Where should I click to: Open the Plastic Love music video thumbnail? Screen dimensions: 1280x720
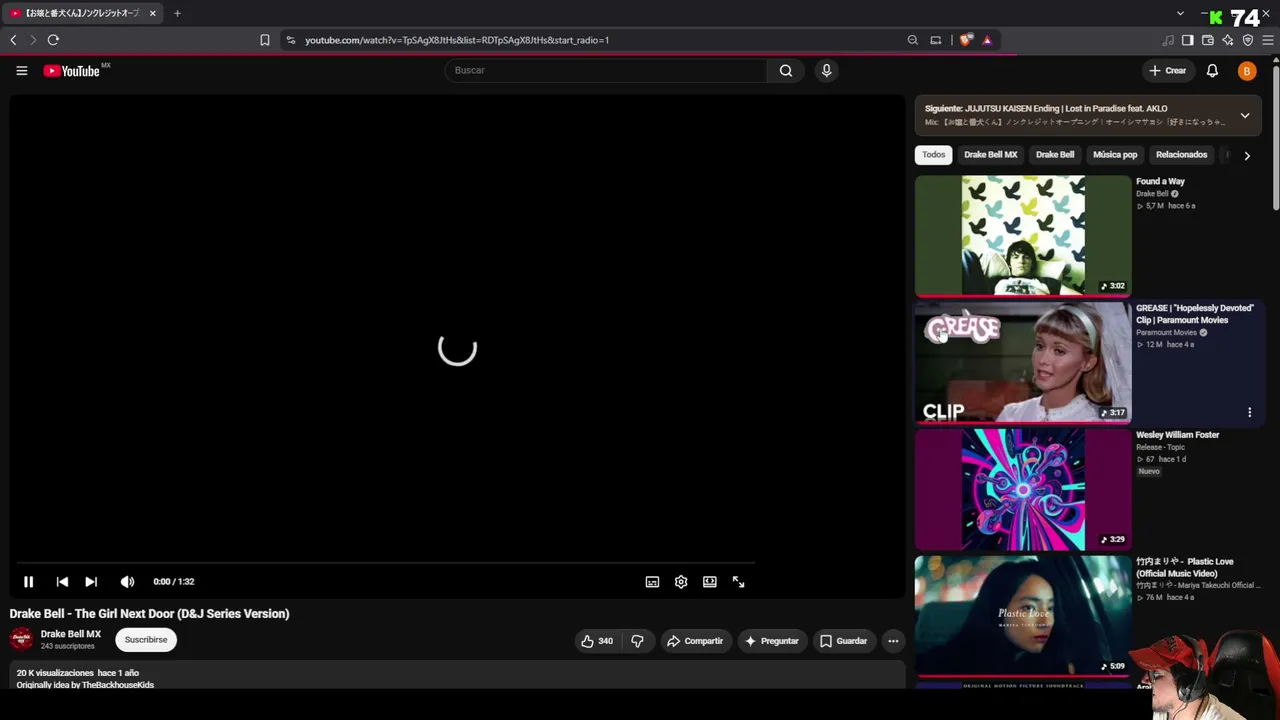[1023, 617]
